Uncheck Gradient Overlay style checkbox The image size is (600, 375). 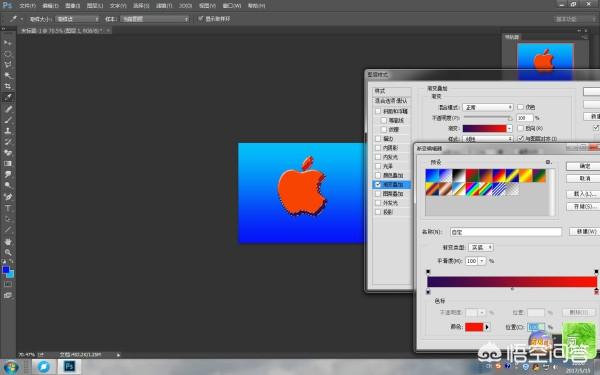[x=378, y=184]
